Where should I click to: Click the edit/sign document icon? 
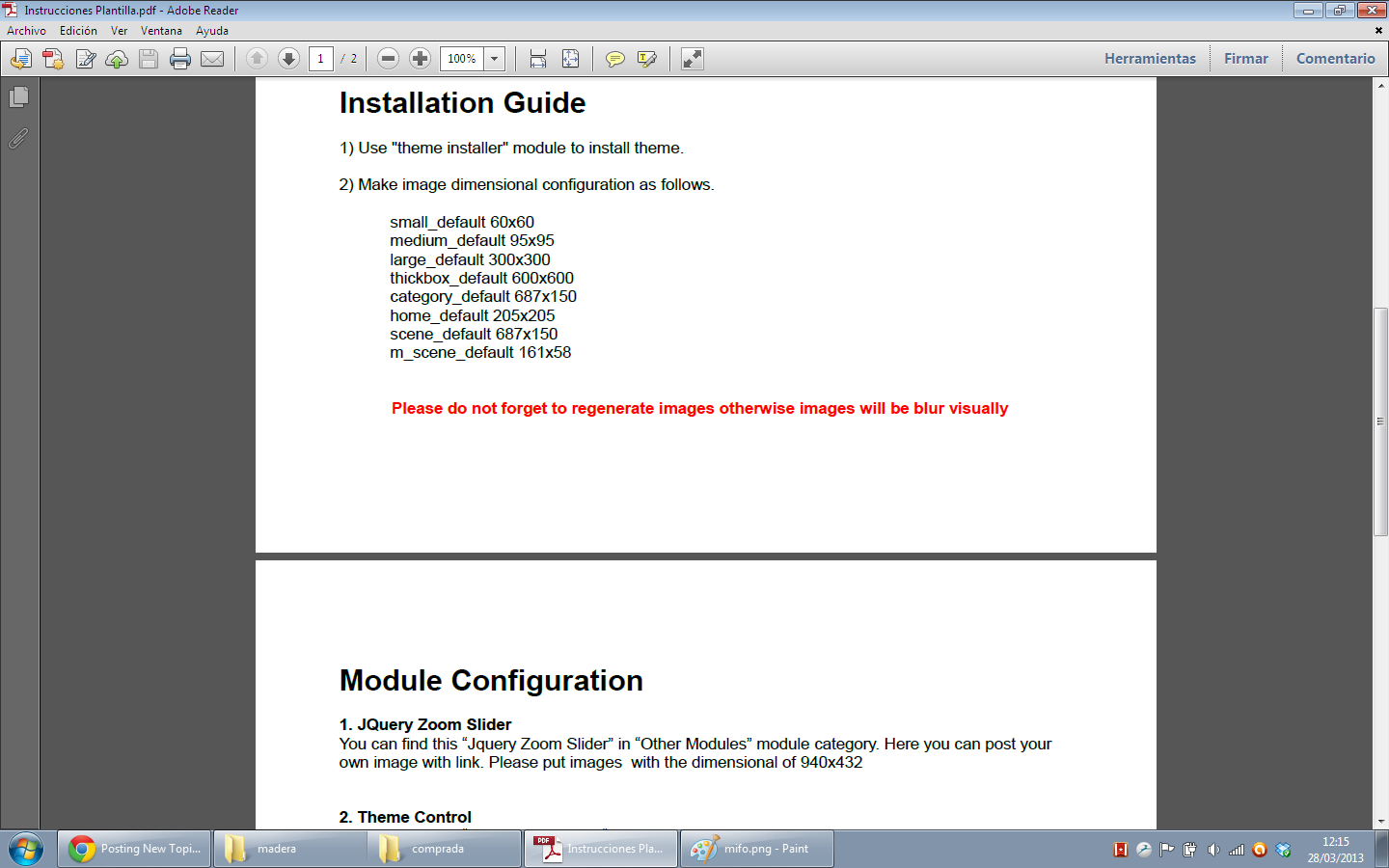click(x=85, y=59)
